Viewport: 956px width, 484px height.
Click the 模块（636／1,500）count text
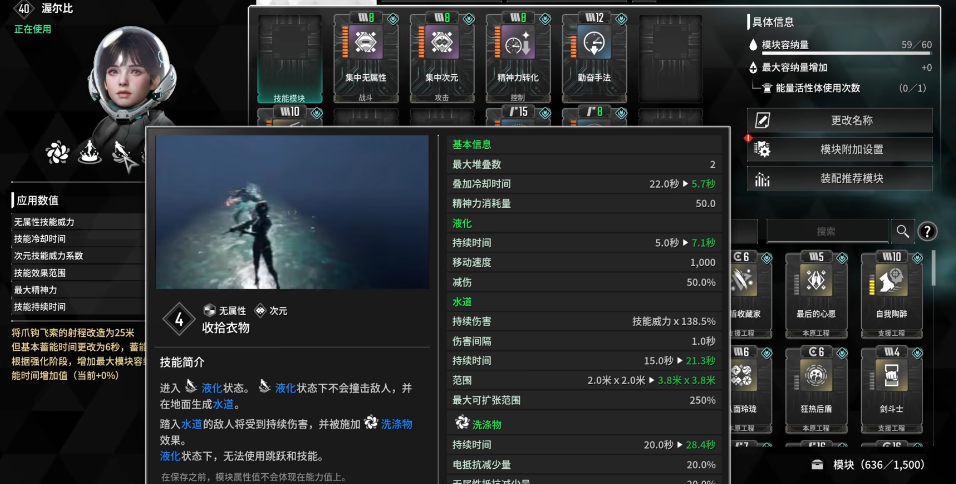point(879,464)
